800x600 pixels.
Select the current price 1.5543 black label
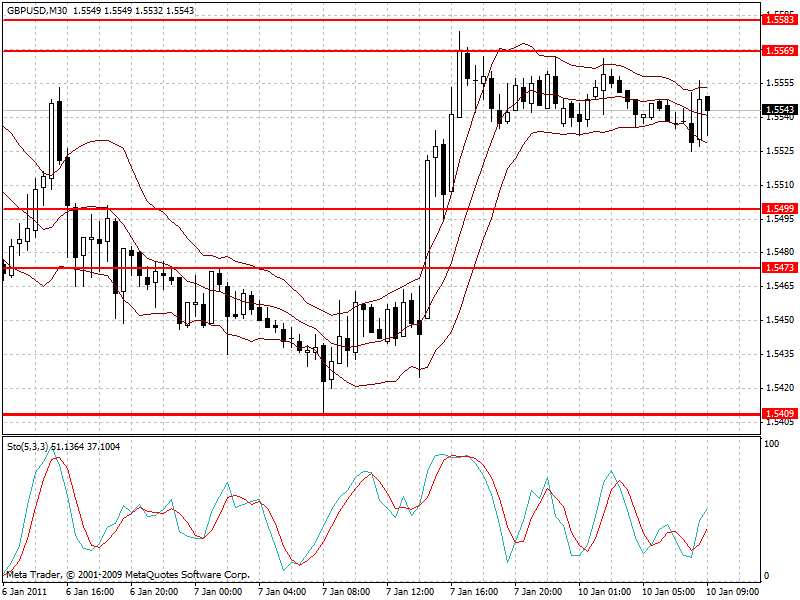[779, 110]
